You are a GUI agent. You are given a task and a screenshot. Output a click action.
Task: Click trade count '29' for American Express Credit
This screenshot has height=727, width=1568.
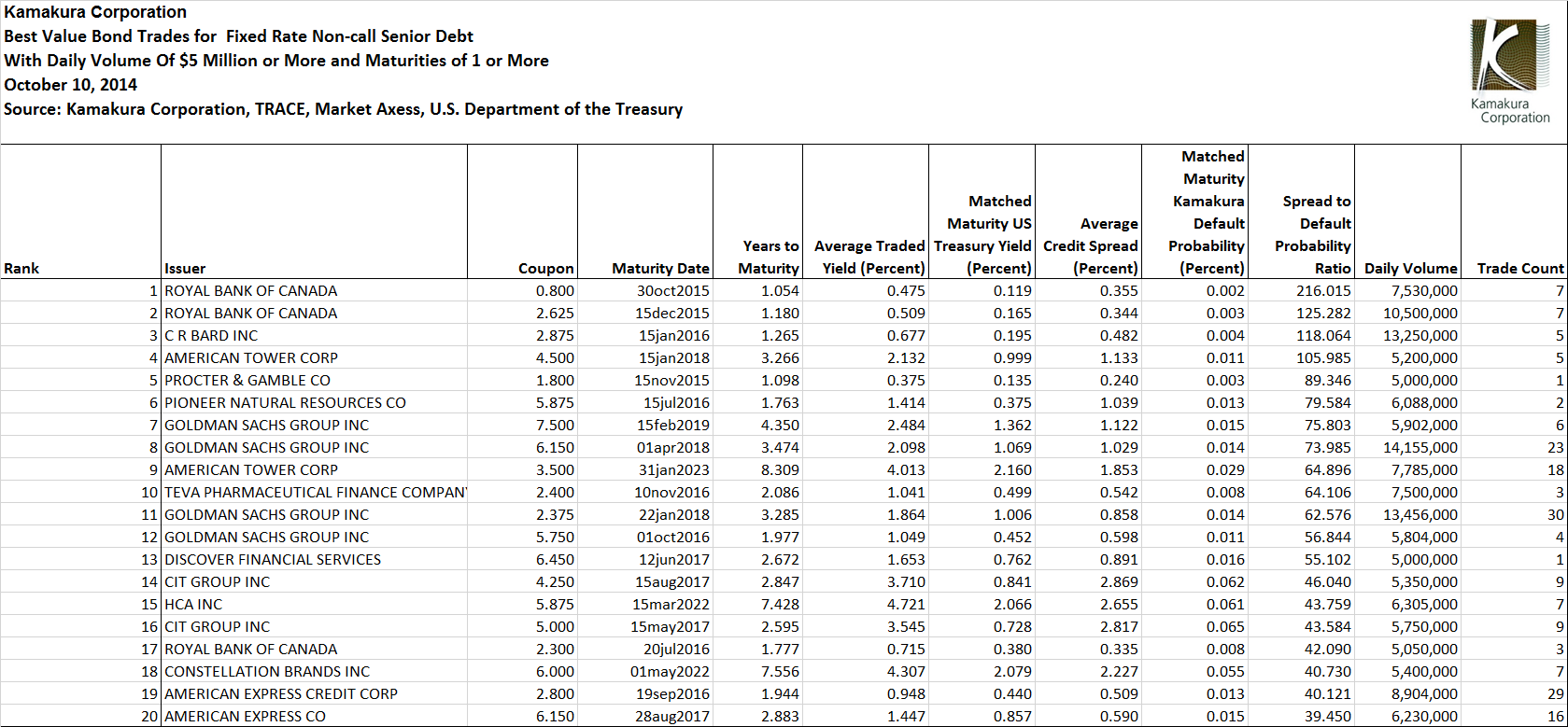coord(1556,694)
